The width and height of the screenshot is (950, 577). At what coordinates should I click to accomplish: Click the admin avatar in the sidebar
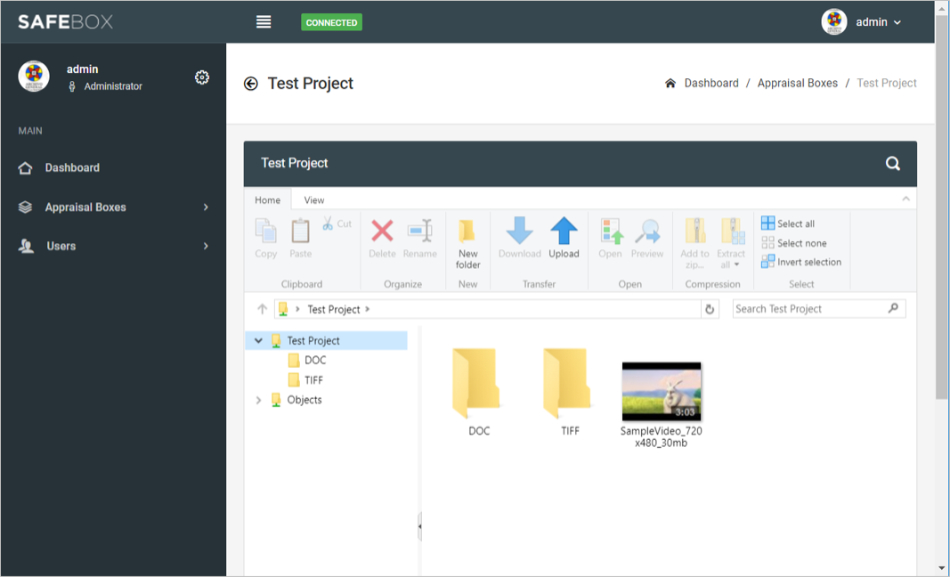(x=34, y=76)
